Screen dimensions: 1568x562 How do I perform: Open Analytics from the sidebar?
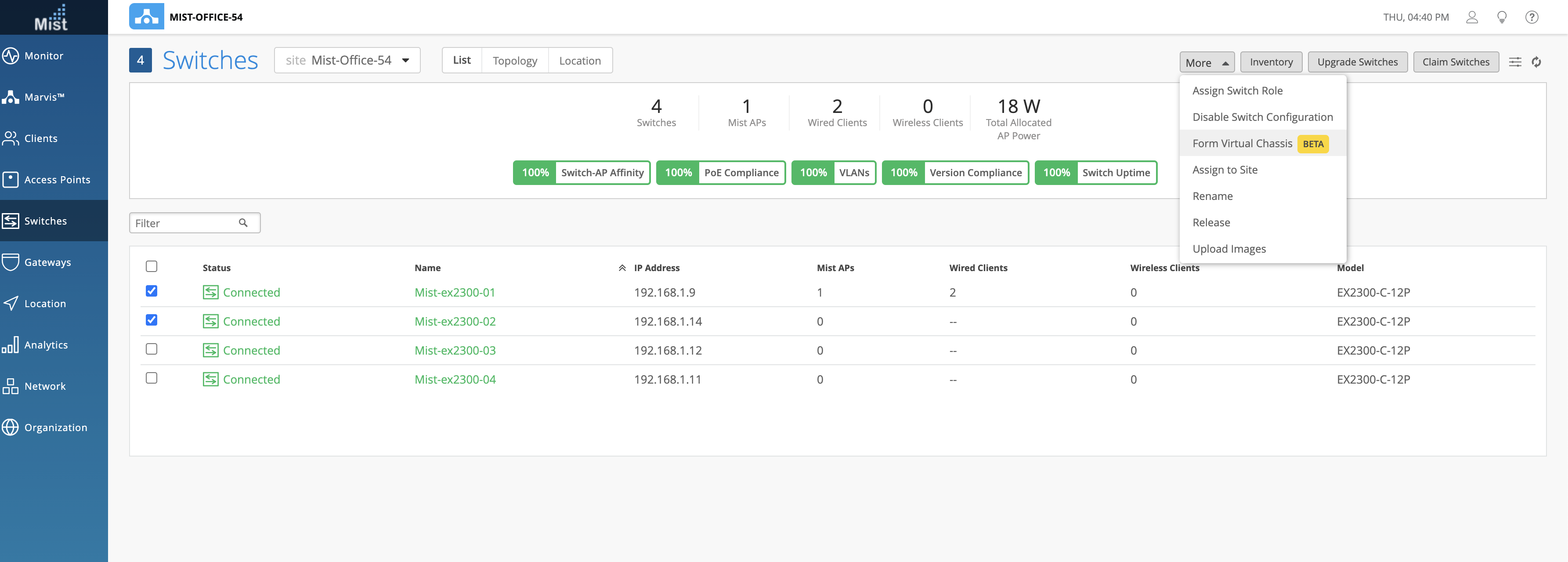(x=46, y=344)
